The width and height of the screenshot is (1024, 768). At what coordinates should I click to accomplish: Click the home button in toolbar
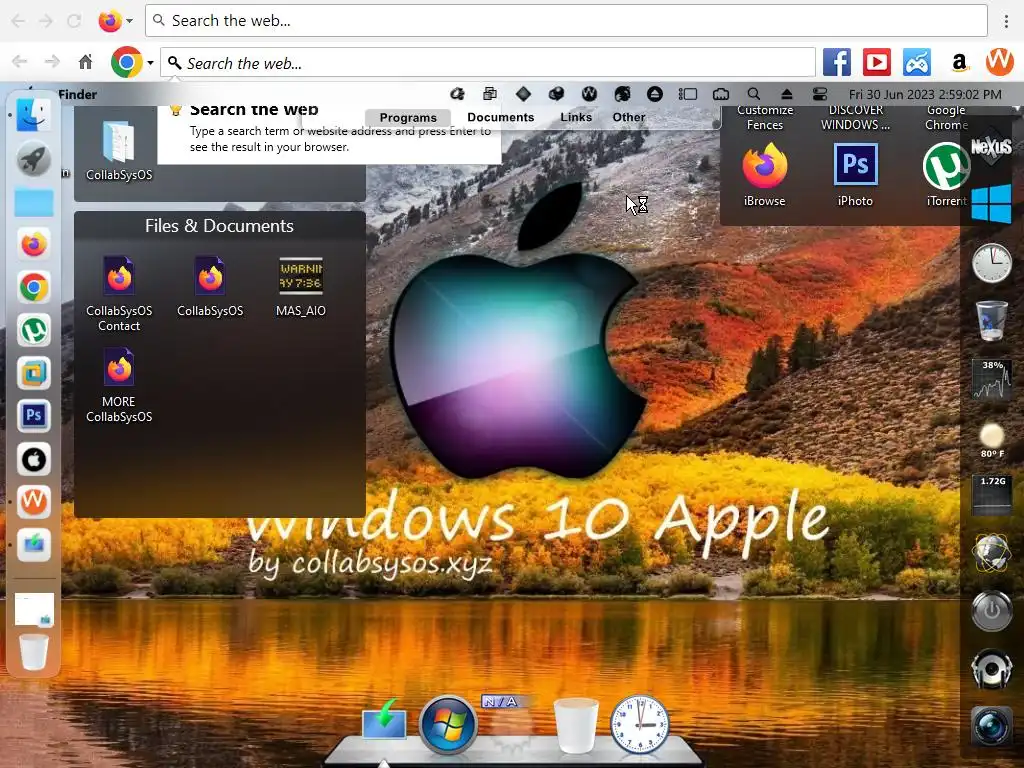86,62
